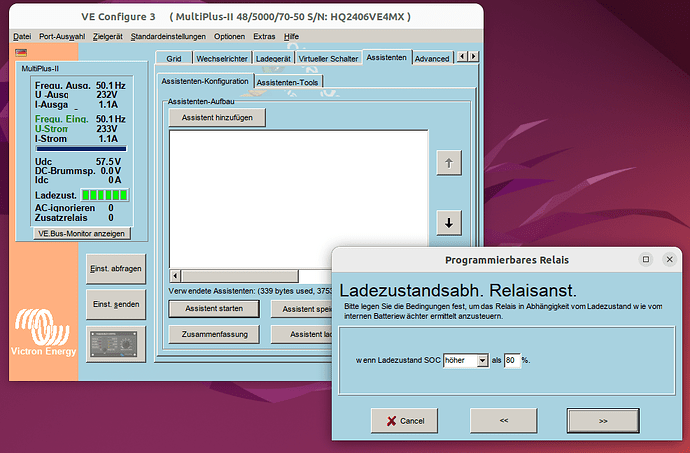
Task: Click the Assistent laden button
Action: [x=302, y=334]
